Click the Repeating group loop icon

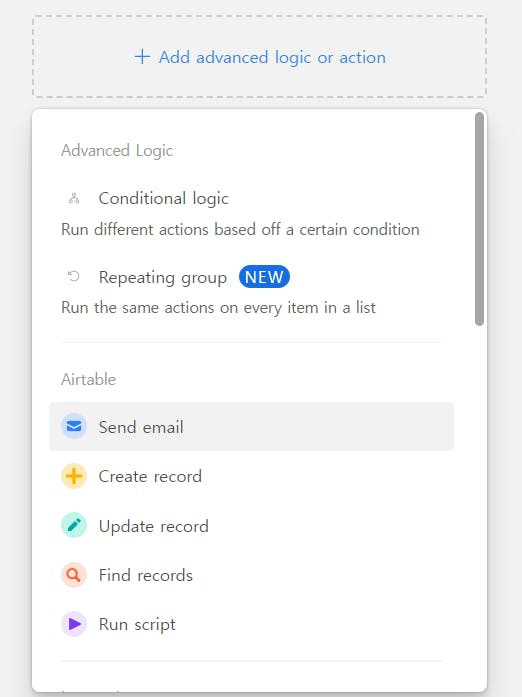(x=73, y=276)
